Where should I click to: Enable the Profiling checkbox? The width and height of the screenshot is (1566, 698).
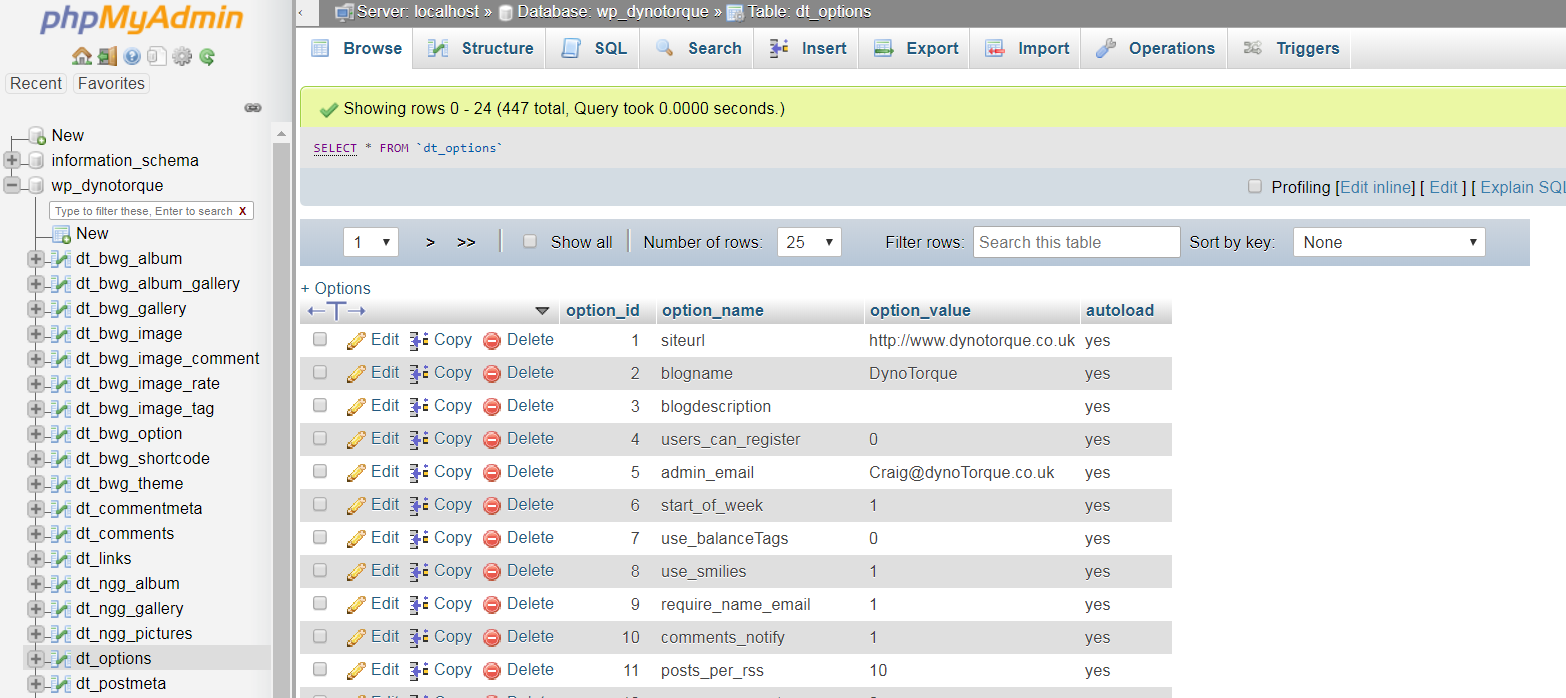(1255, 187)
